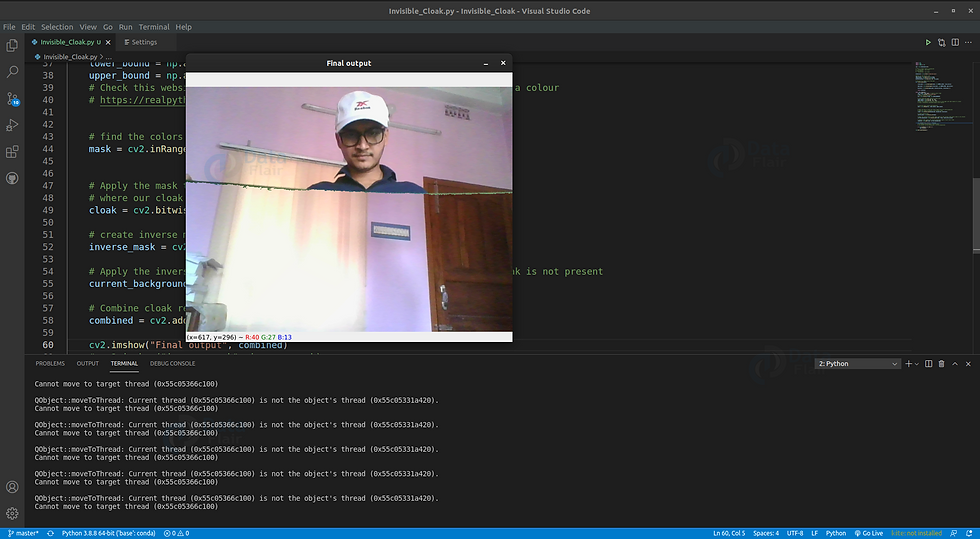Open the Accounts icon in activity bar
980x539 pixels.
12,486
